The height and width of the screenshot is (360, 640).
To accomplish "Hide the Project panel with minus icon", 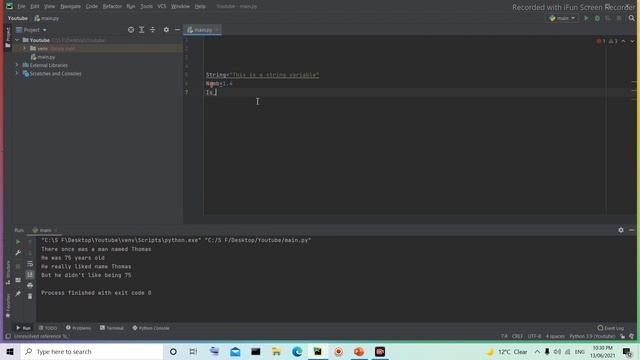I will point(177,30).
